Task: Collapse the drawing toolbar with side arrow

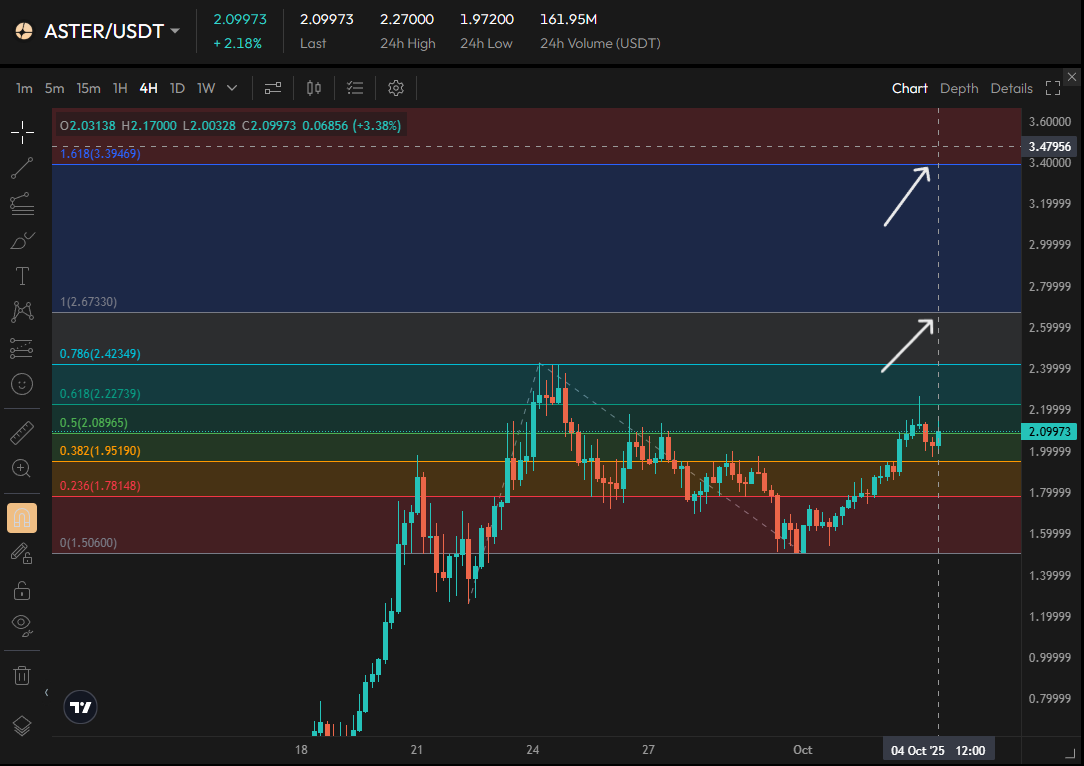Action: pyautogui.click(x=46, y=692)
